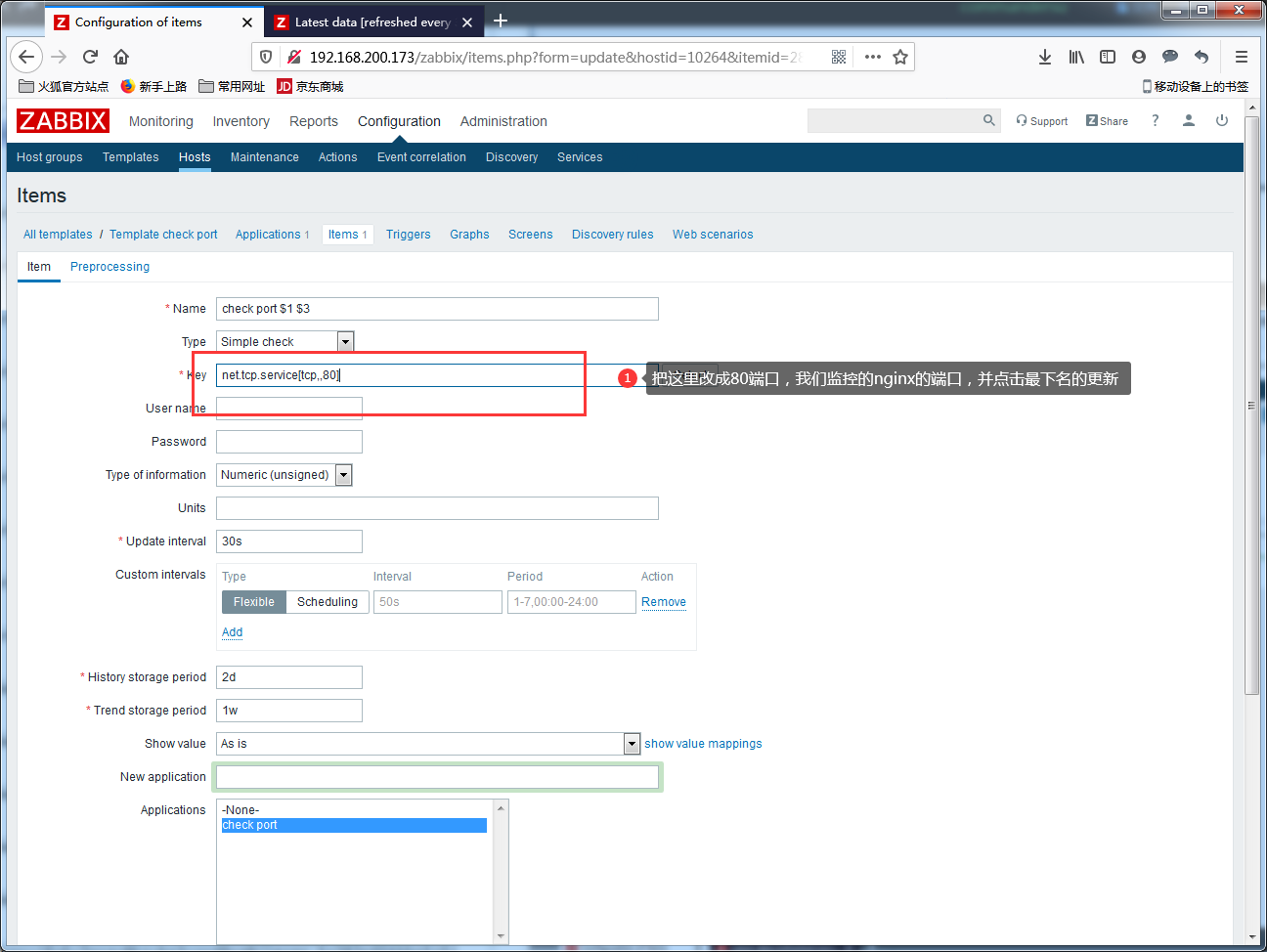1267x952 pixels.
Task: Open the Templates submenu item
Action: (x=131, y=157)
